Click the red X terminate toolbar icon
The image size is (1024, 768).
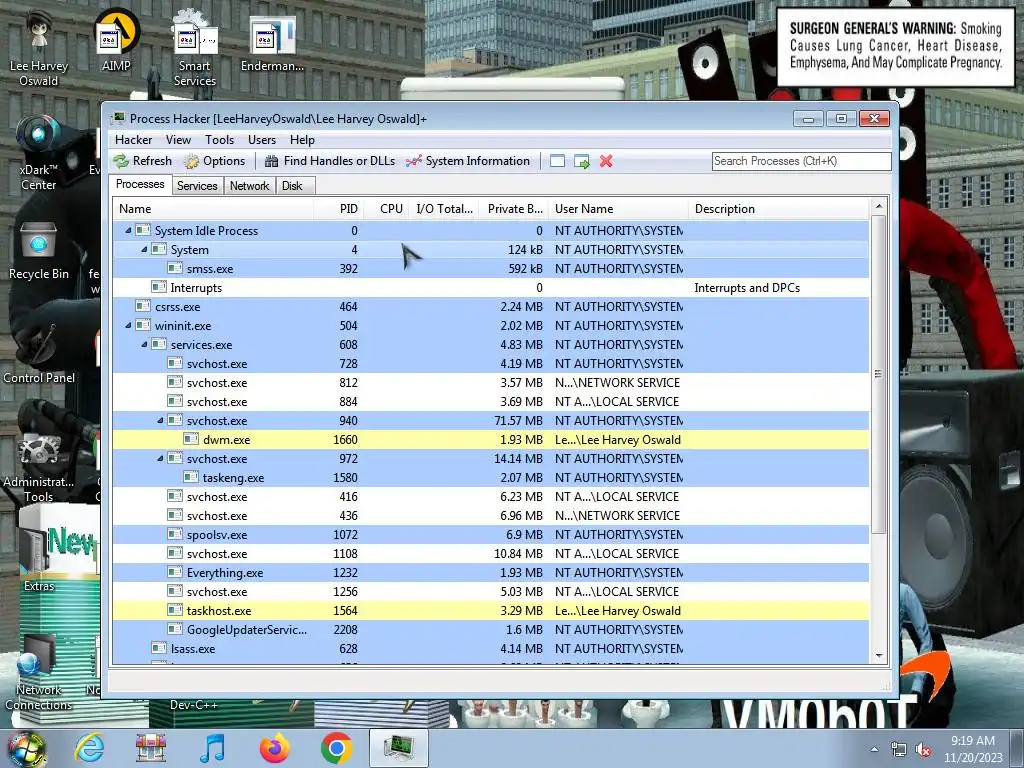point(606,161)
